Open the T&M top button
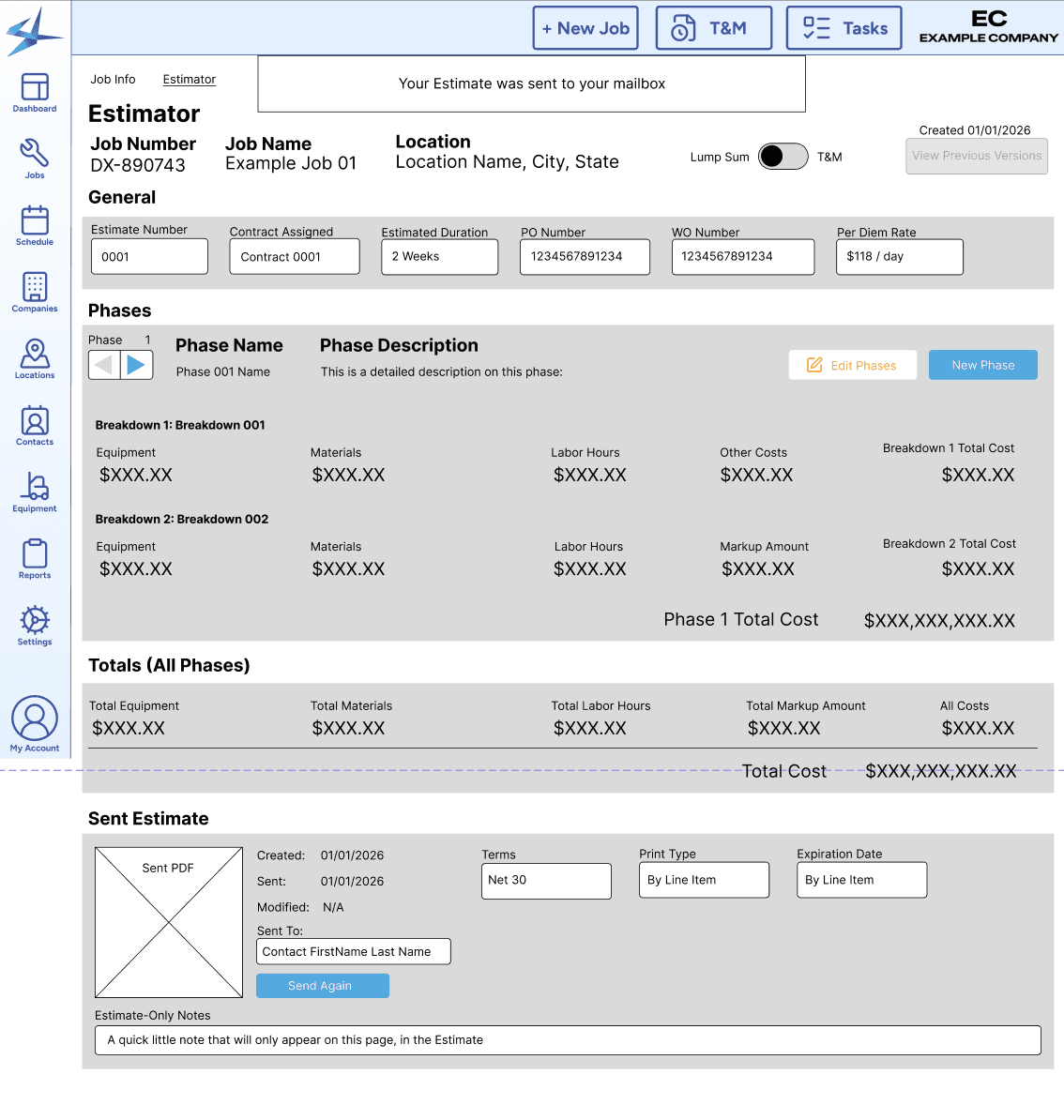Image resolution: width=1064 pixels, height=1120 pixels. pyautogui.click(x=714, y=28)
